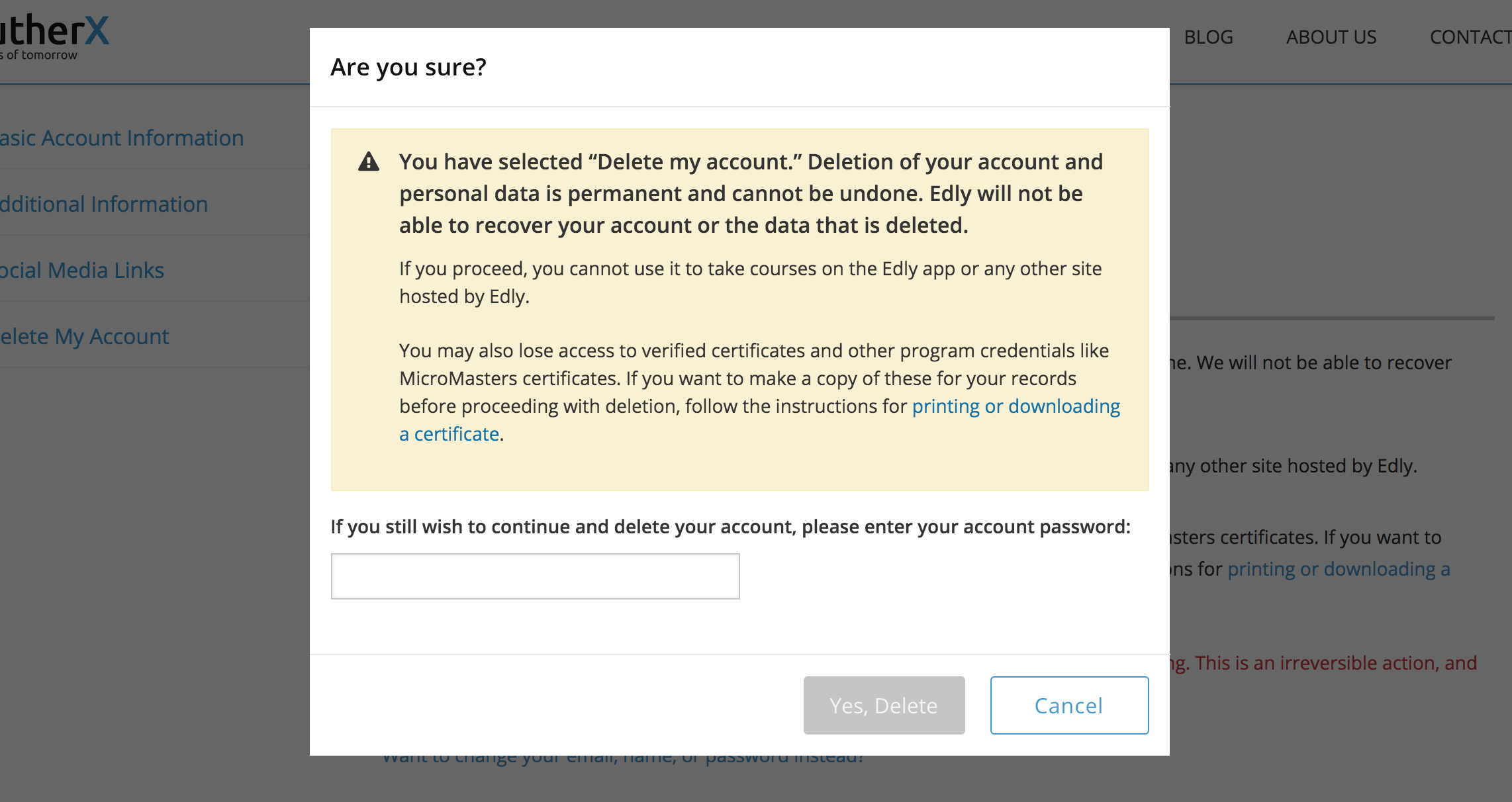Switch to the Additional Information section
1512x802 pixels.
(104, 204)
